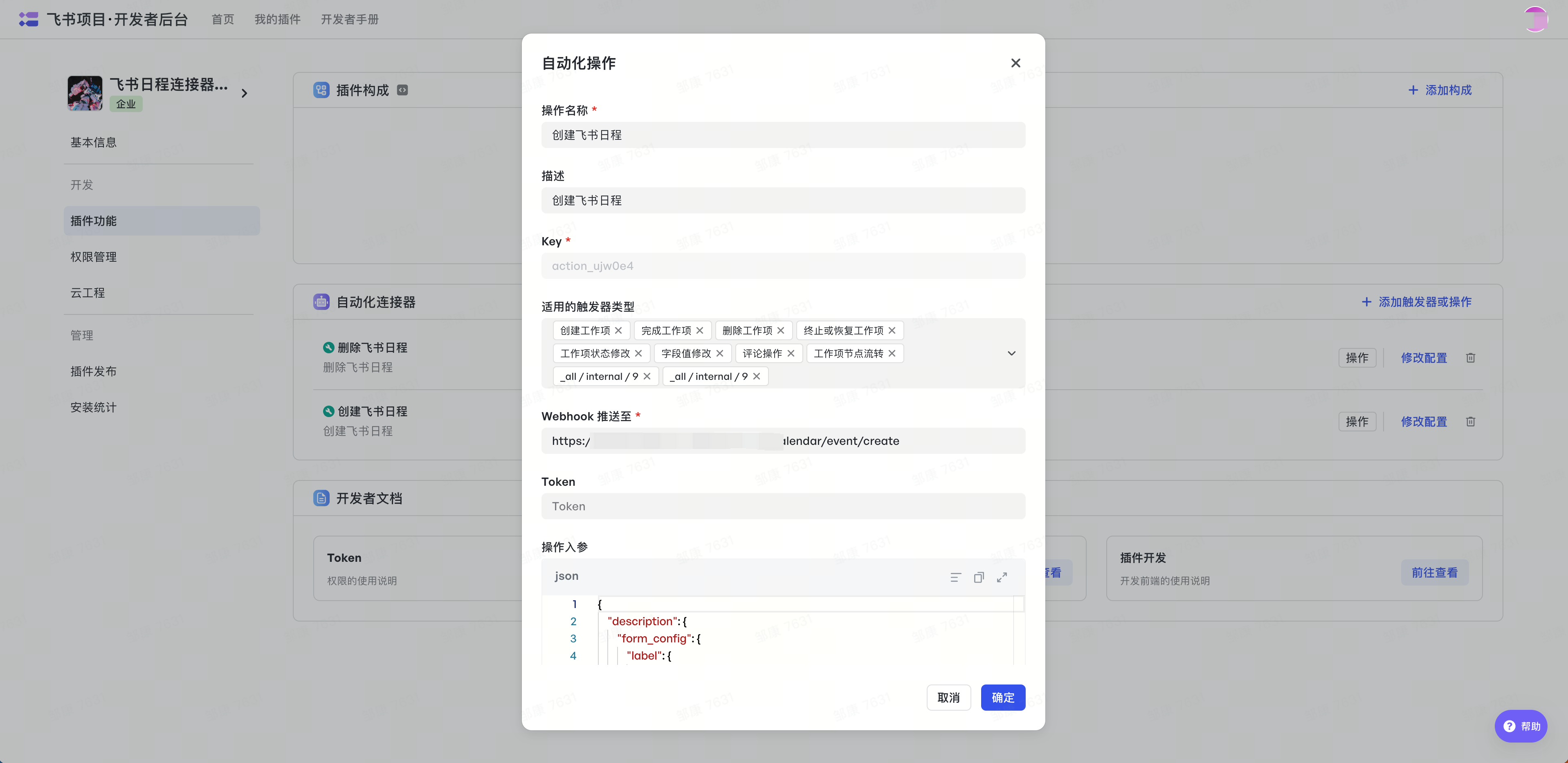Remove the 工作项状态修改 trigger tag
1568x763 pixels.
[x=638, y=354]
